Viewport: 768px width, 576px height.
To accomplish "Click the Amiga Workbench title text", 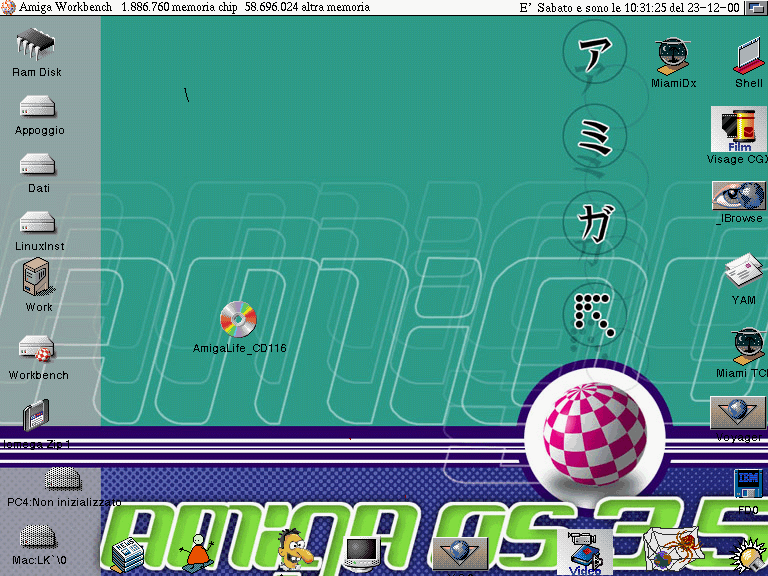I will click(65, 7).
